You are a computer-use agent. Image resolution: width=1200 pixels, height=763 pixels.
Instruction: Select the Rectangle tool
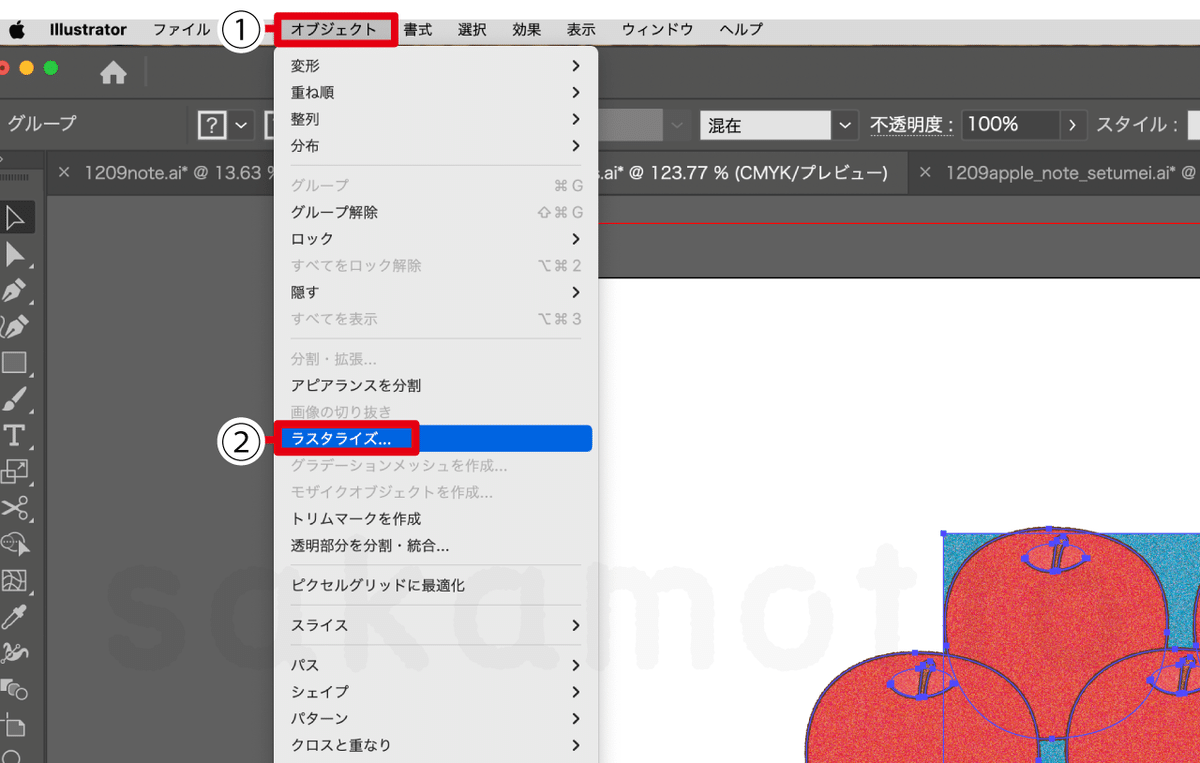point(15,362)
